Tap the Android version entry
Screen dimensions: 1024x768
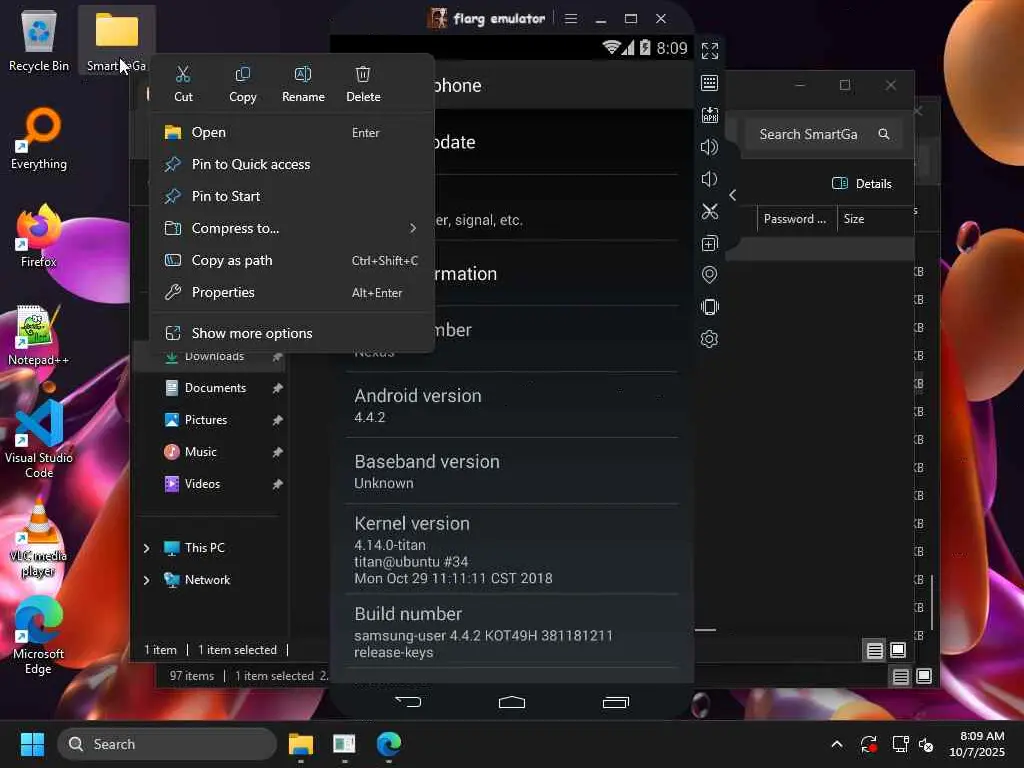click(x=512, y=406)
